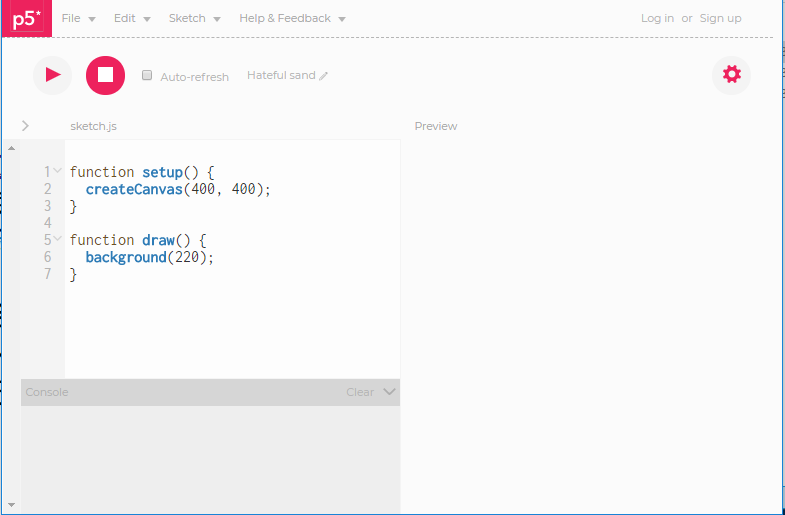This screenshot has width=785, height=515.
Task: Fold the draw function at line 5
Action: [58, 239]
